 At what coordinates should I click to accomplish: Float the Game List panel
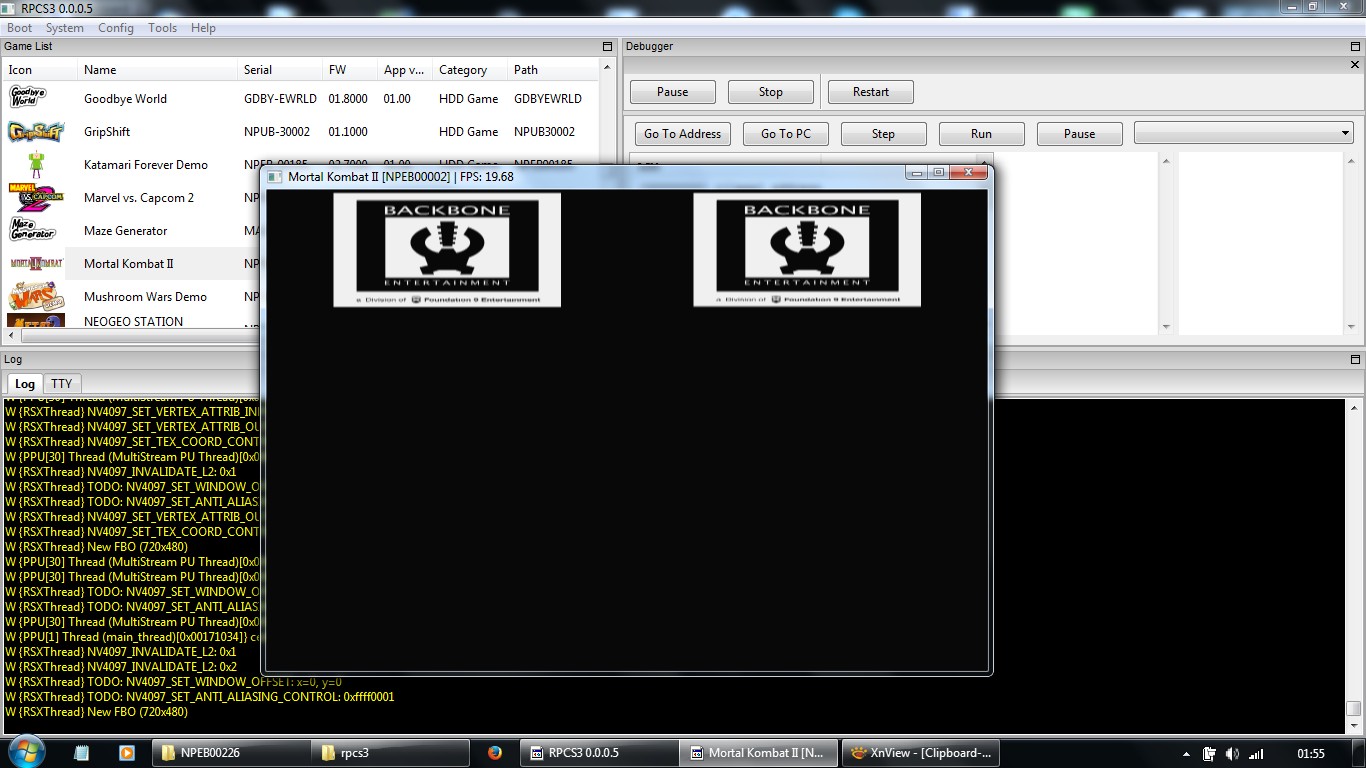[x=607, y=47]
